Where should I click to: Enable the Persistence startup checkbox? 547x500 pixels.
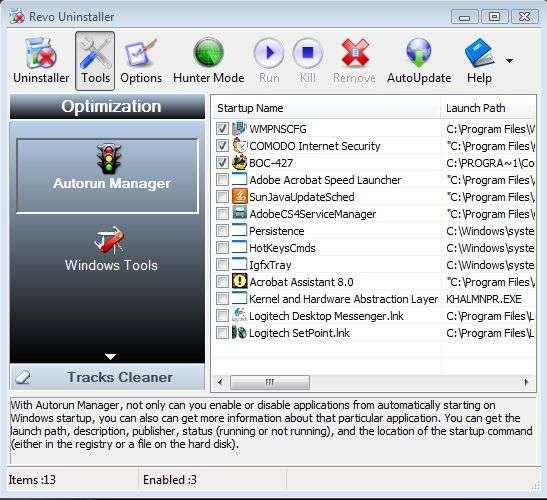coord(222,231)
